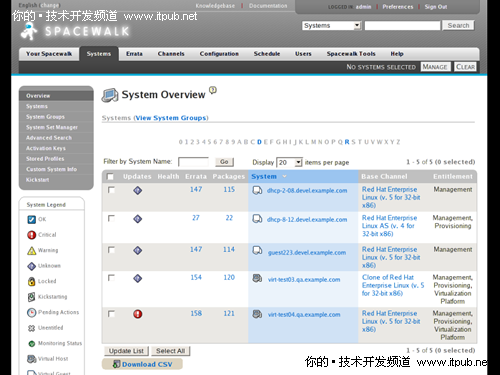
Task: Toggle sort arrow on System column
Action: 284,176
